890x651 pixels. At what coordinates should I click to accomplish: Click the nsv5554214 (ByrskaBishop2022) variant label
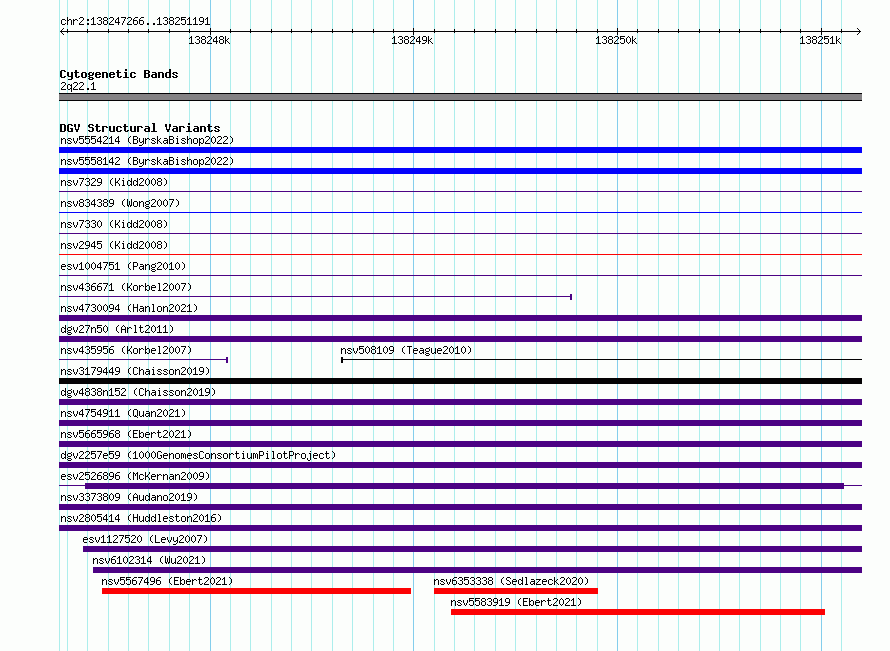tap(147, 140)
